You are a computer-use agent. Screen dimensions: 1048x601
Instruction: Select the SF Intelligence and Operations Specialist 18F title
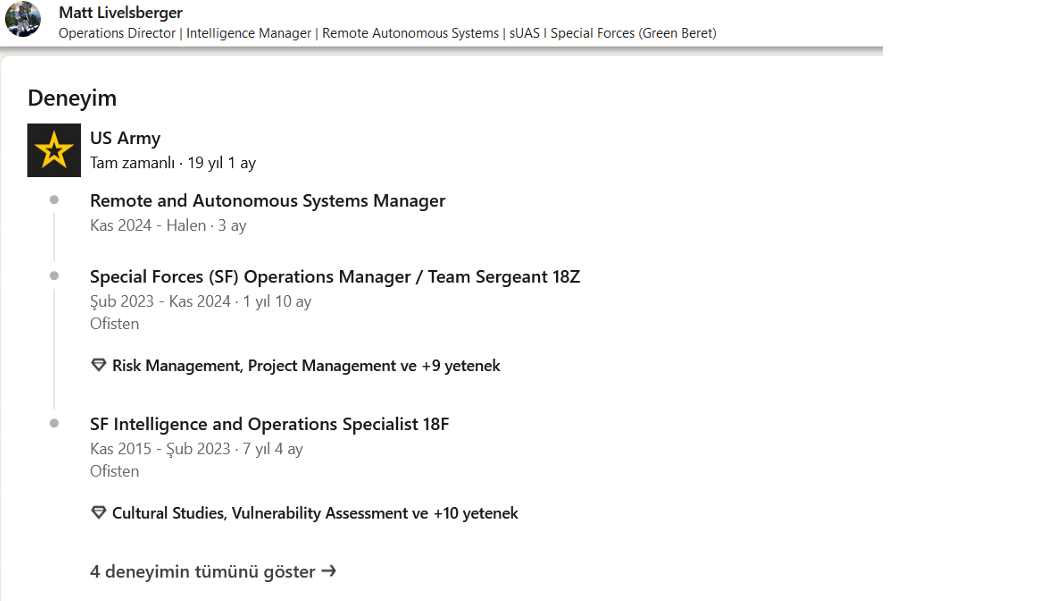(269, 425)
